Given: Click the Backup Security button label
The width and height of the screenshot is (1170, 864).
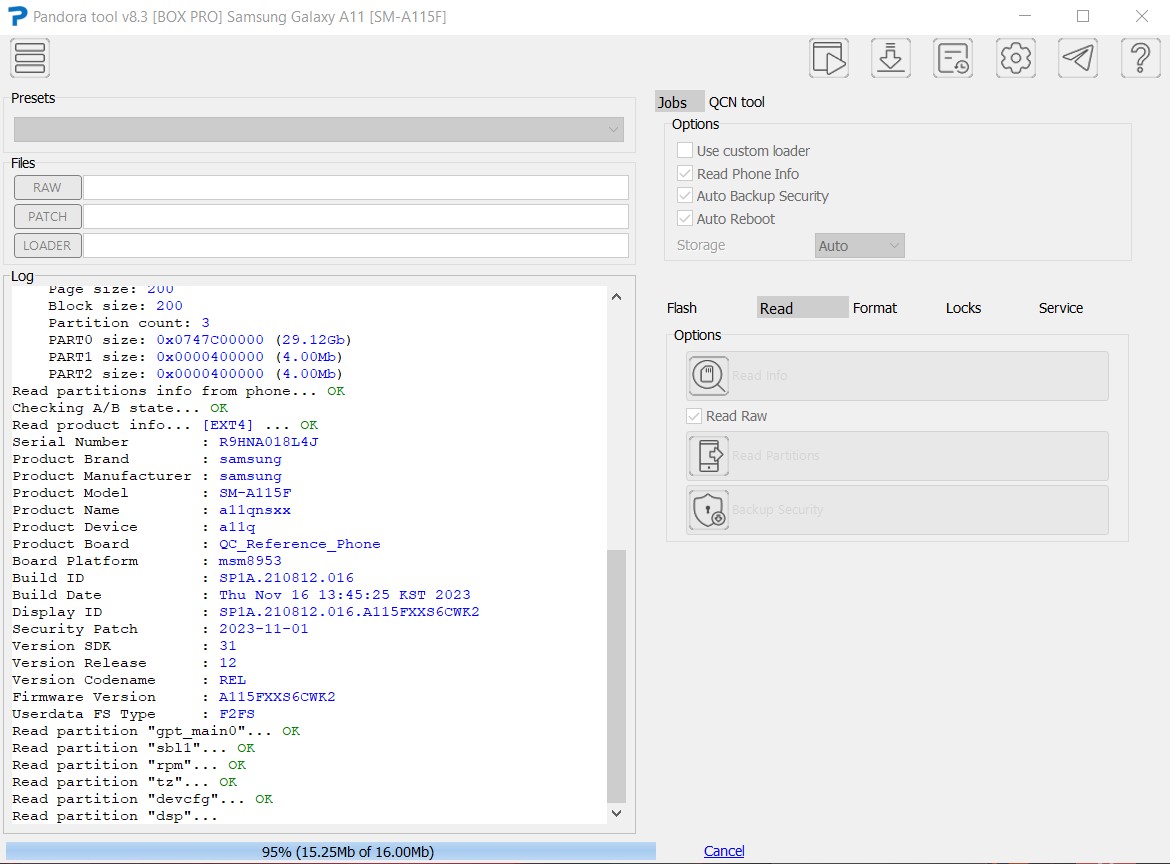Looking at the screenshot, I should pyautogui.click(x=778, y=510).
